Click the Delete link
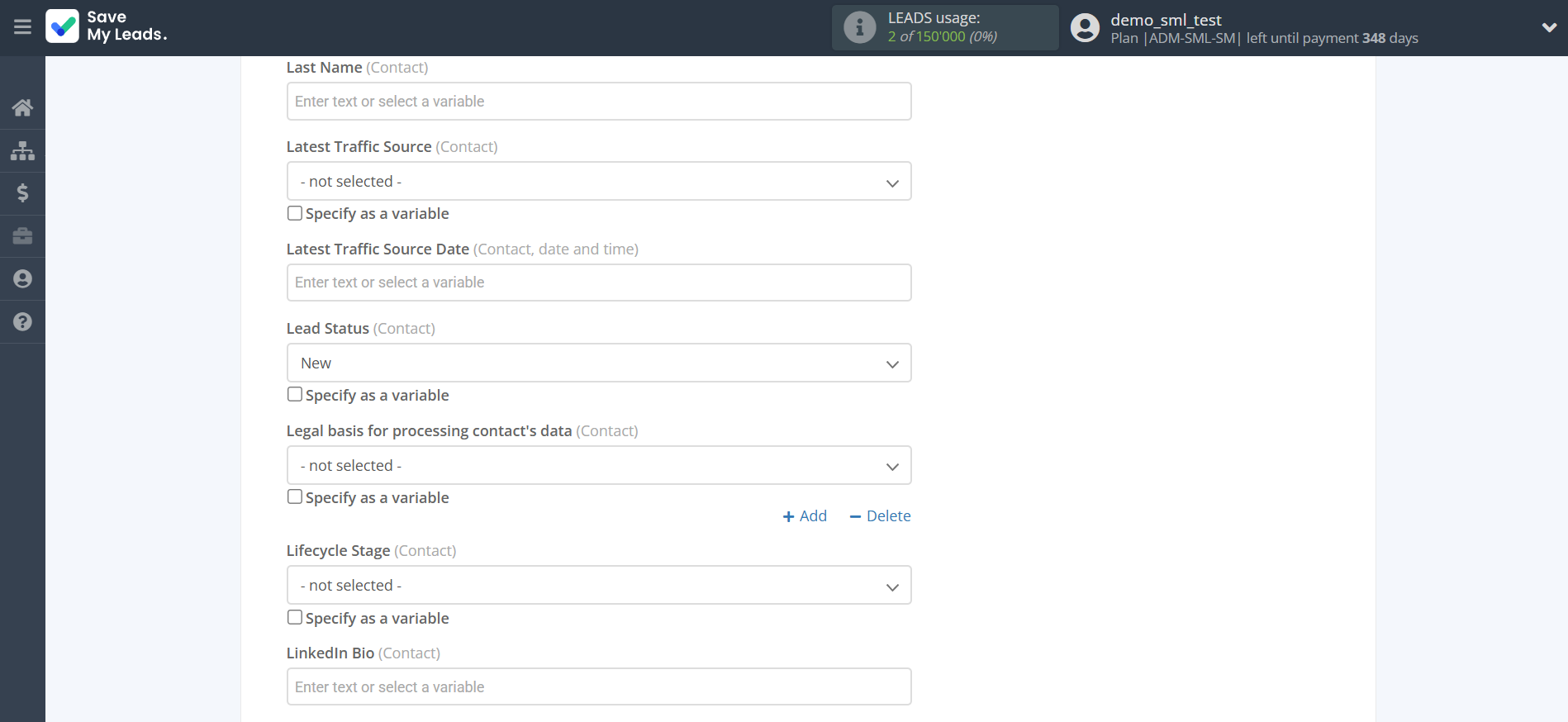The image size is (1568, 722). click(x=880, y=516)
